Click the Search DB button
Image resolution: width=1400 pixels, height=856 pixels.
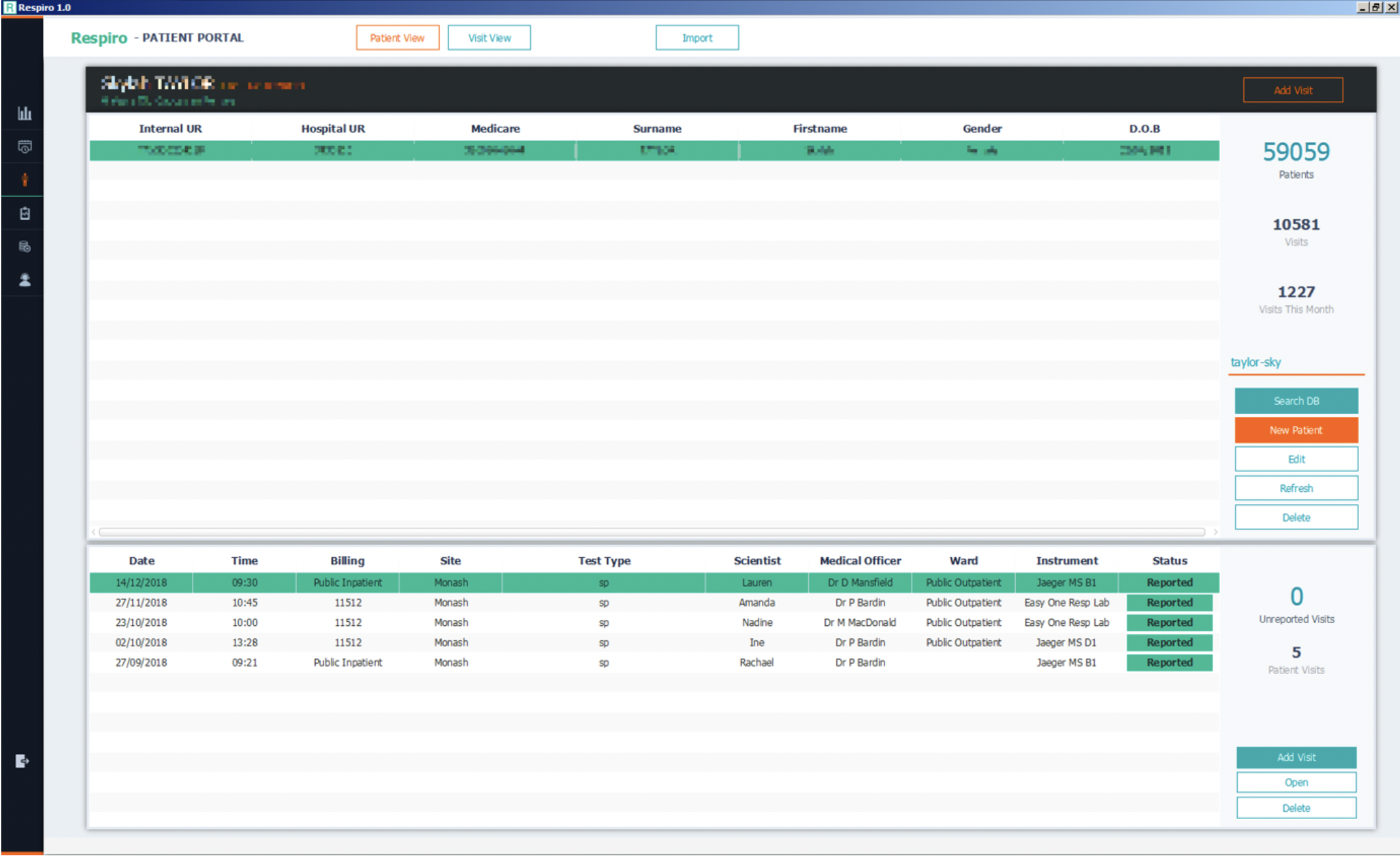(1296, 401)
